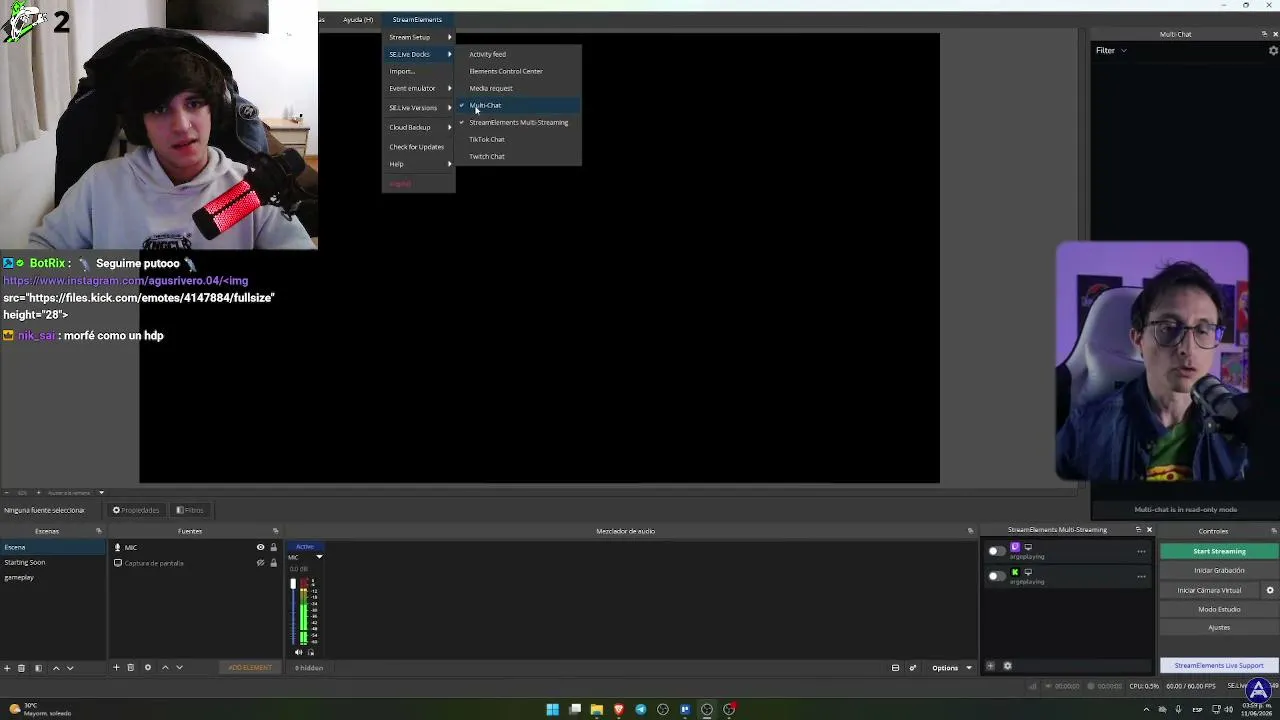Image resolution: width=1280 pixels, height=720 pixels.
Task: Select TikTok Chat dock
Action: pos(518,139)
